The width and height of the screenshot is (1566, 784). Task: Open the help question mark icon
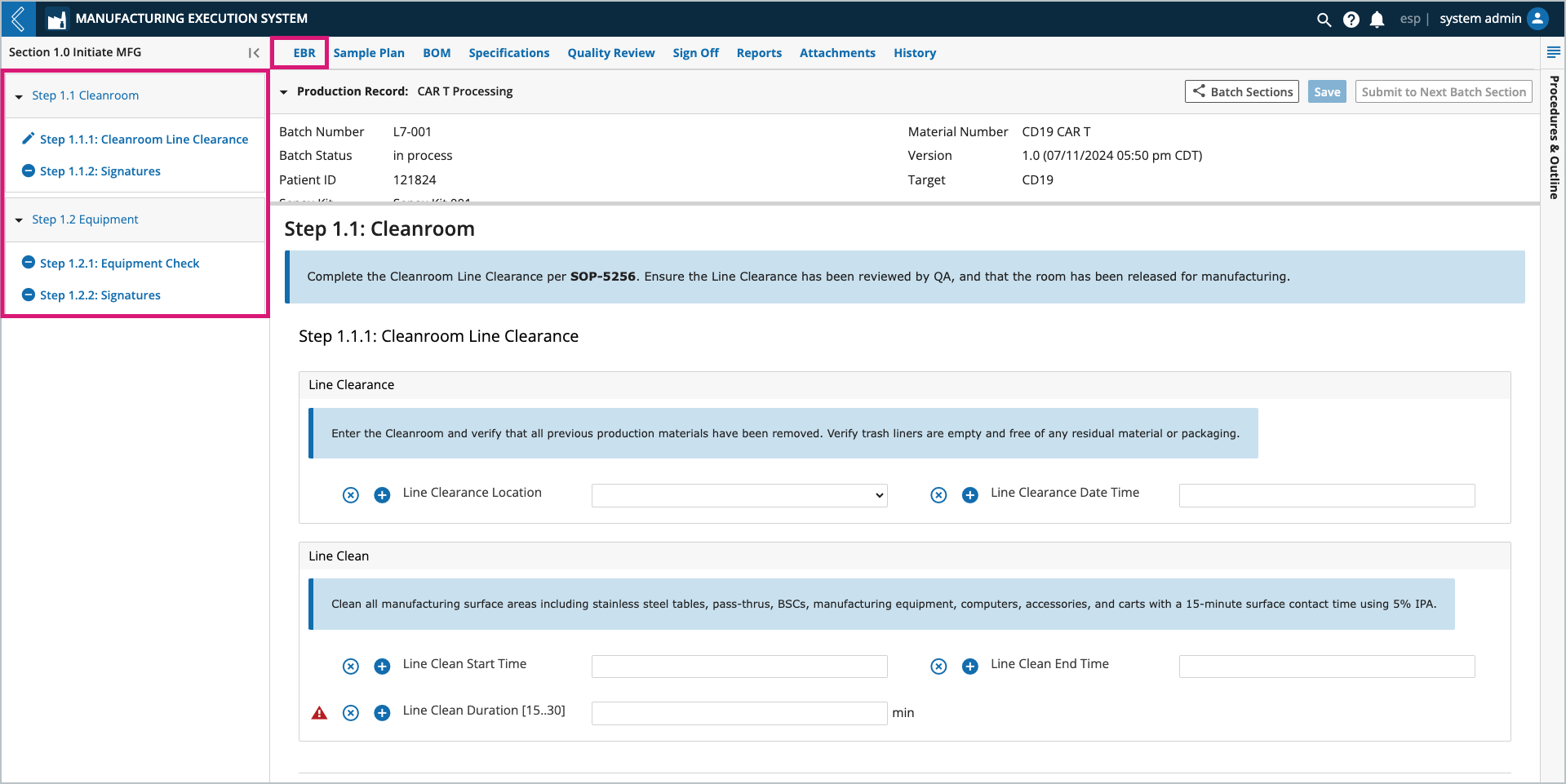tap(1351, 20)
